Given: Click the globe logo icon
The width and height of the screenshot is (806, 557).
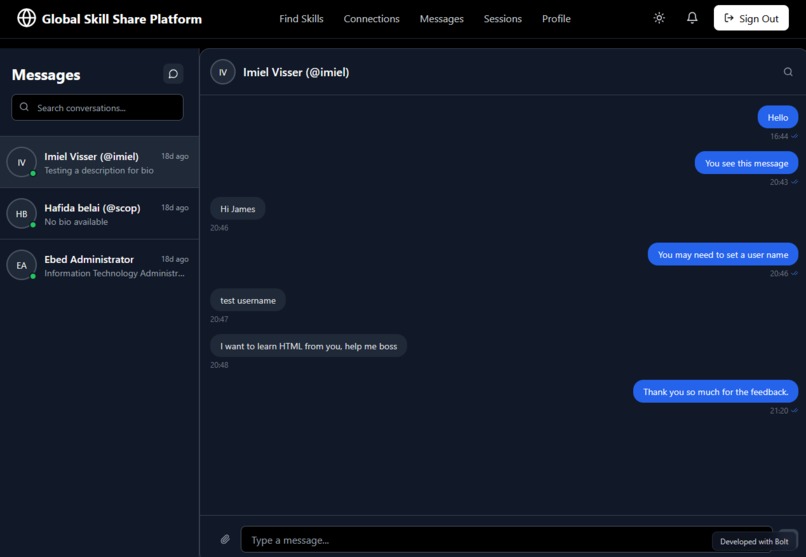Looking at the screenshot, I should (x=26, y=18).
